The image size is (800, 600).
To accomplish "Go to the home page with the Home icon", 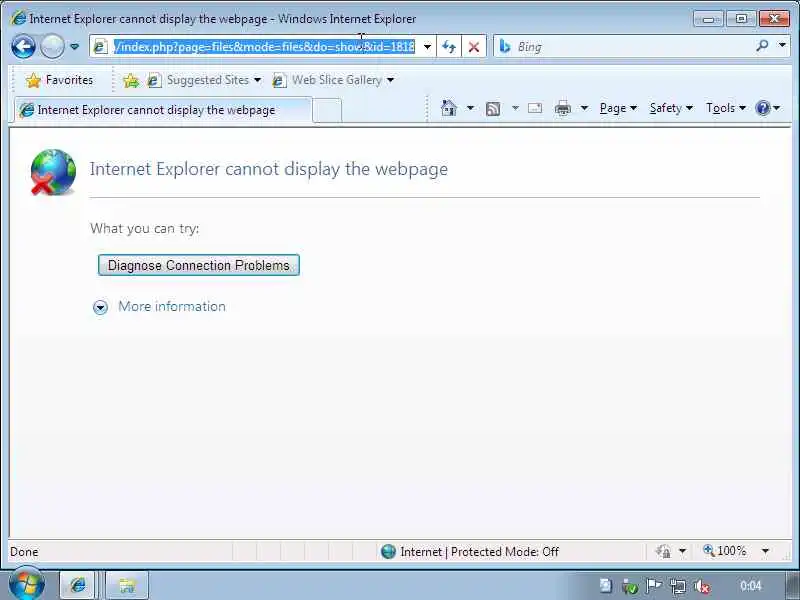I will [x=449, y=108].
